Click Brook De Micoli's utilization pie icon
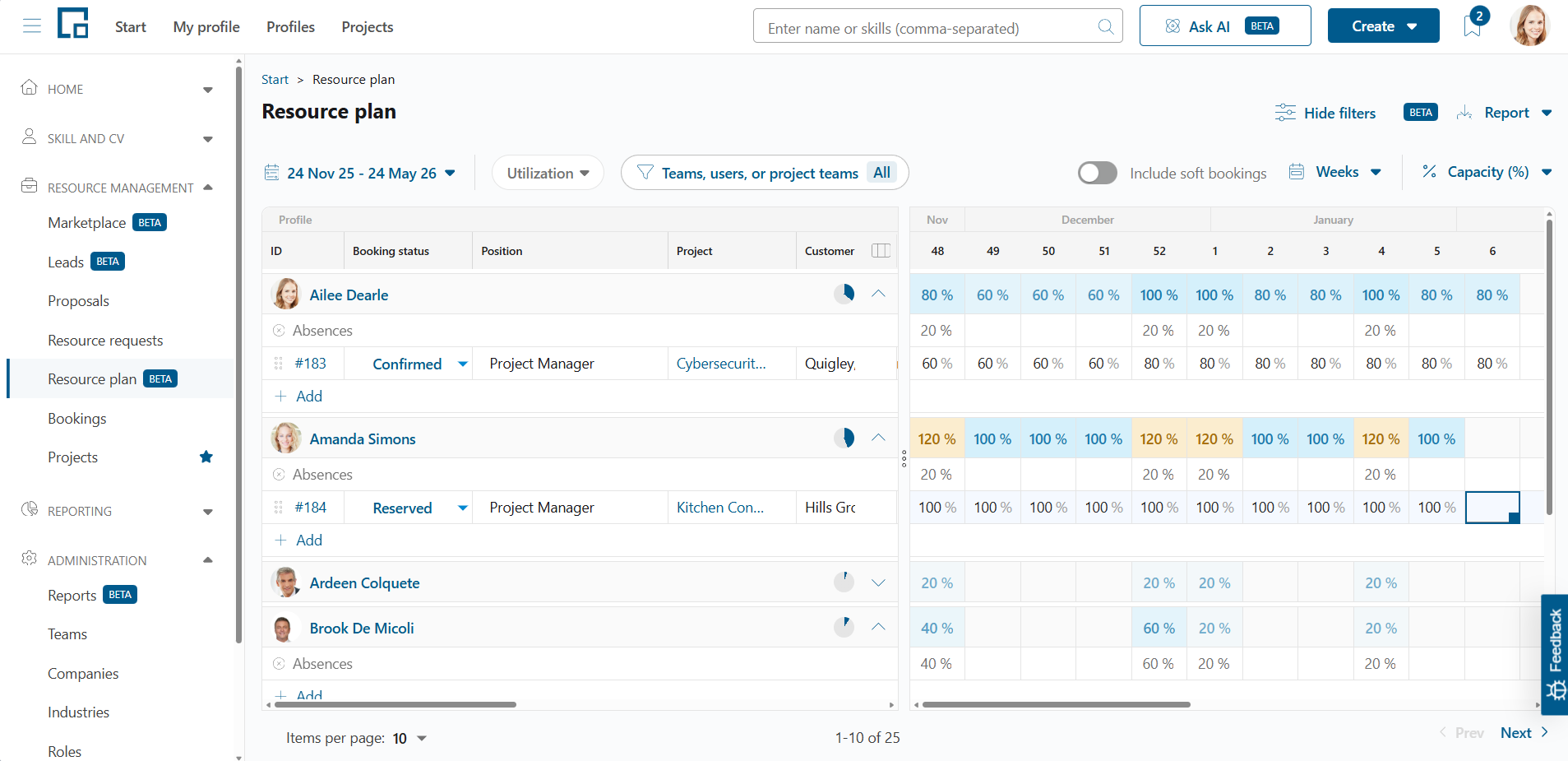 click(x=844, y=627)
